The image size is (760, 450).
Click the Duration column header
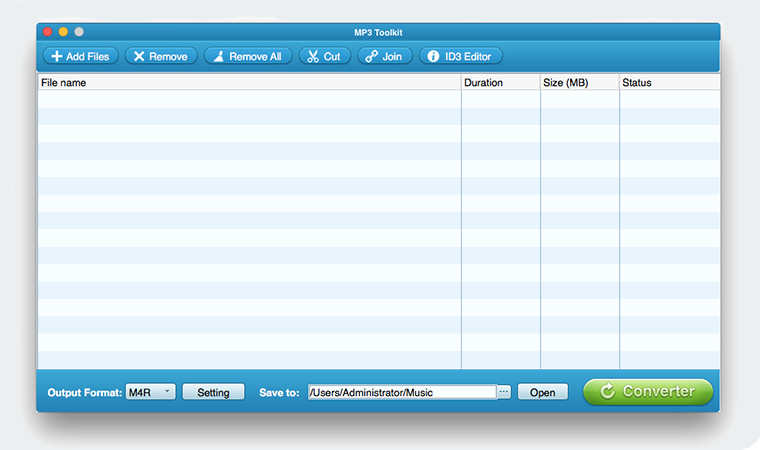tap(500, 83)
